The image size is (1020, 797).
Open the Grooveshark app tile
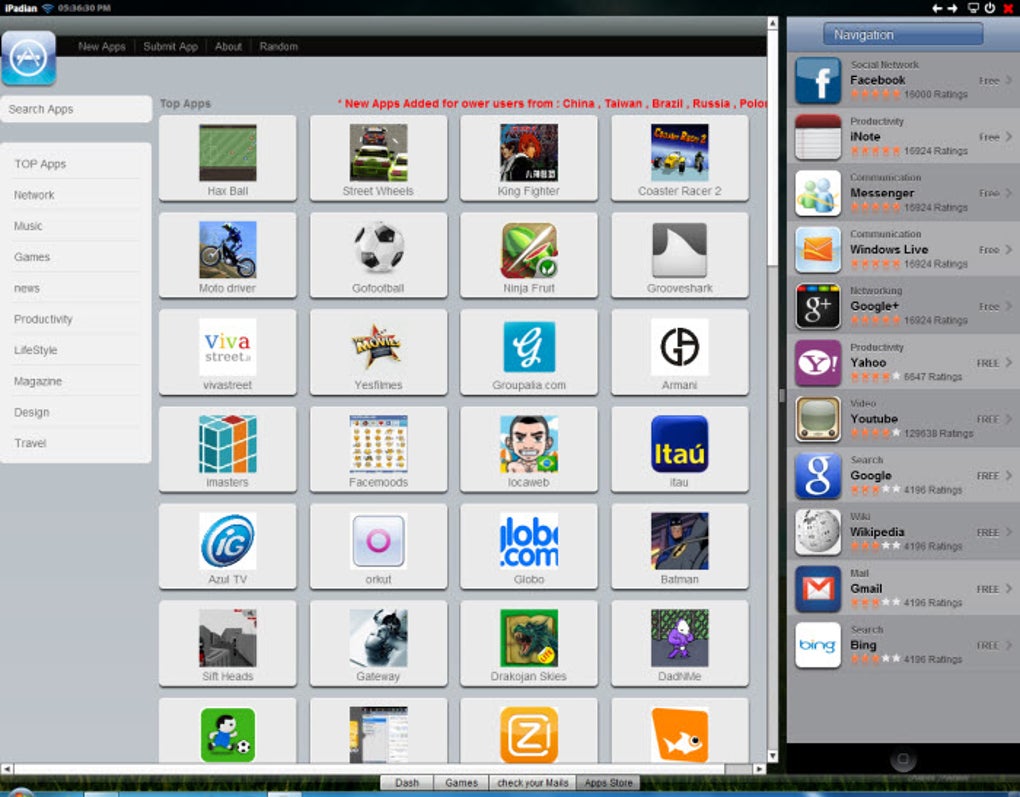pyautogui.click(x=680, y=255)
